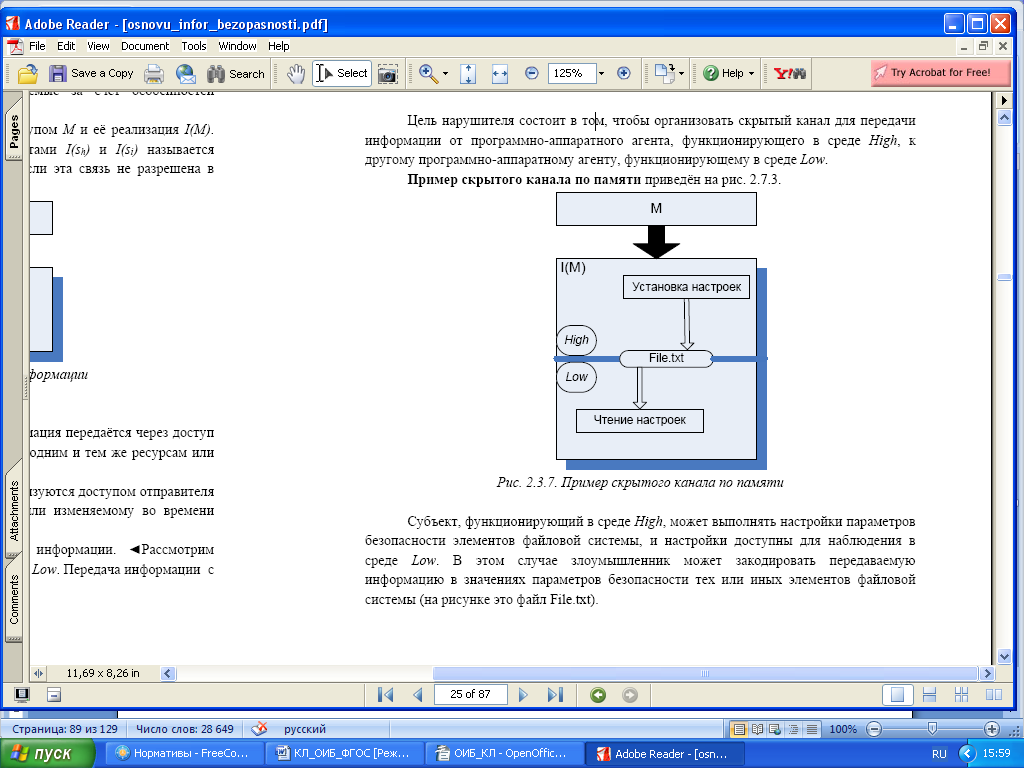Click Word Outline view icon
Image resolution: width=1024 pixels, height=768 pixels.
pos(793,729)
